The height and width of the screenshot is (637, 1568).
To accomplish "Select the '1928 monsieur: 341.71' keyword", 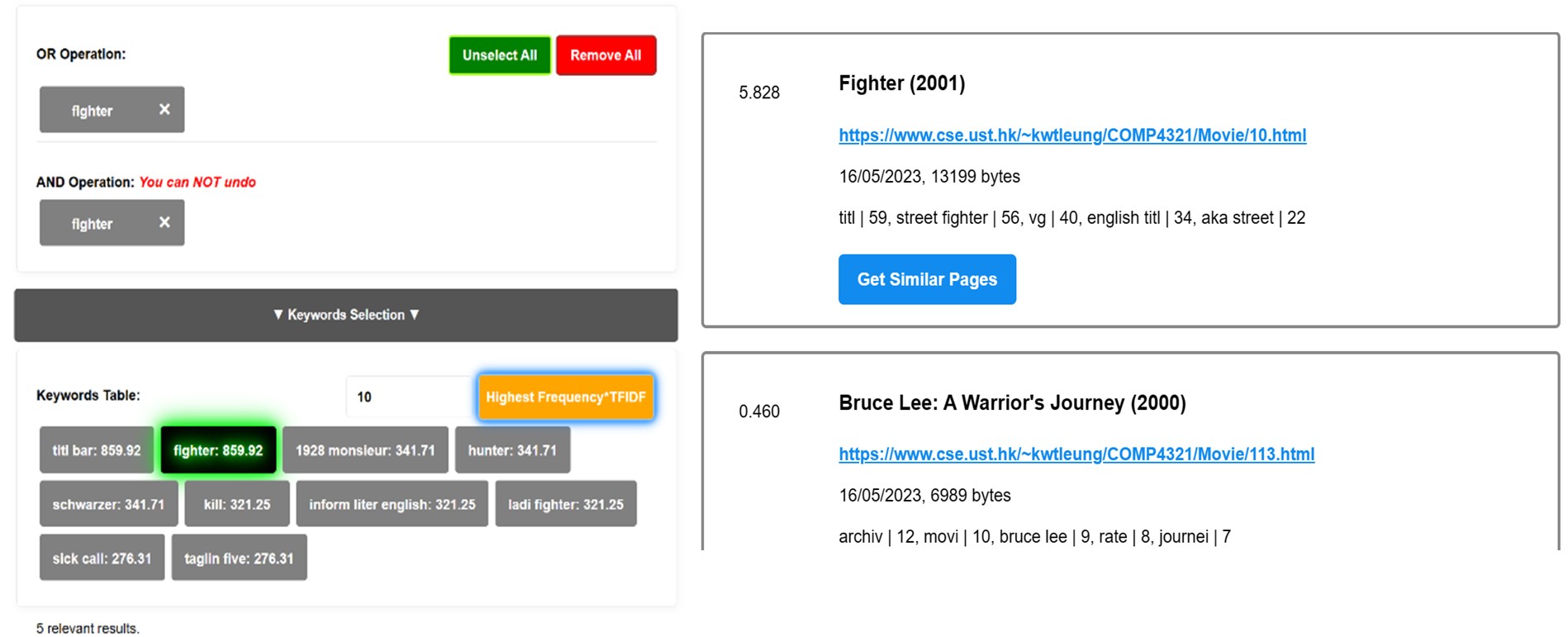I will pyautogui.click(x=365, y=450).
